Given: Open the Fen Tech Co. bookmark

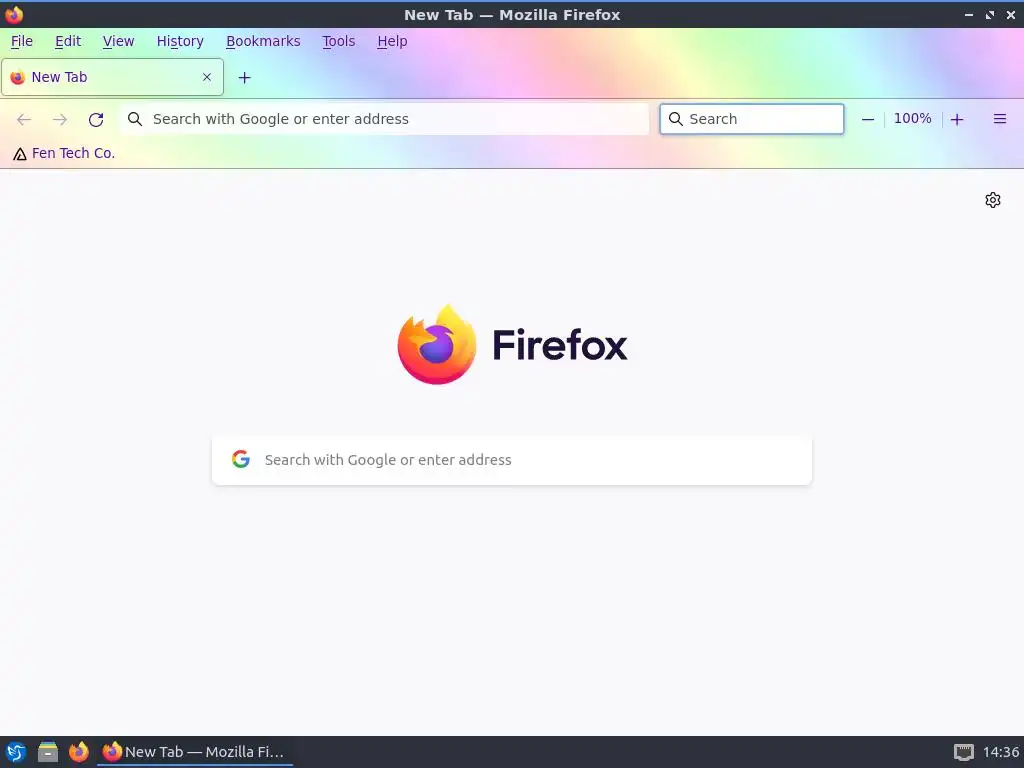Looking at the screenshot, I should pyautogui.click(x=64, y=153).
